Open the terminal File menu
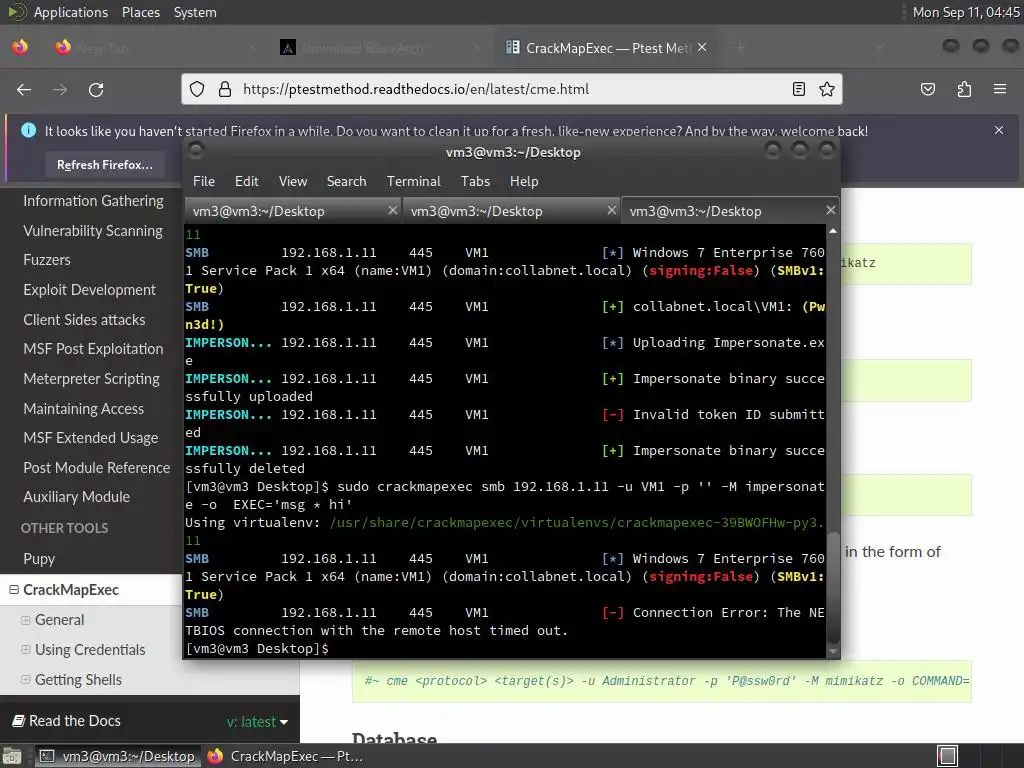 point(204,181)
